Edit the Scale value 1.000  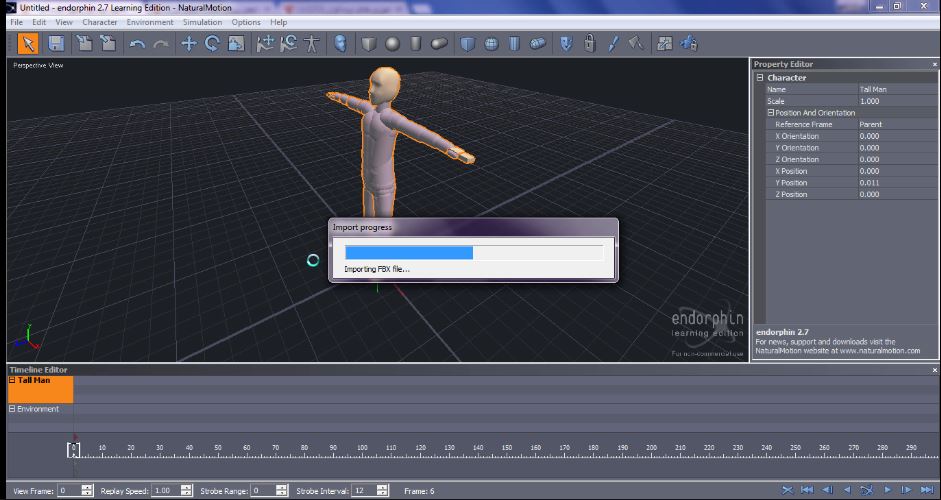[x=896, y=101]
